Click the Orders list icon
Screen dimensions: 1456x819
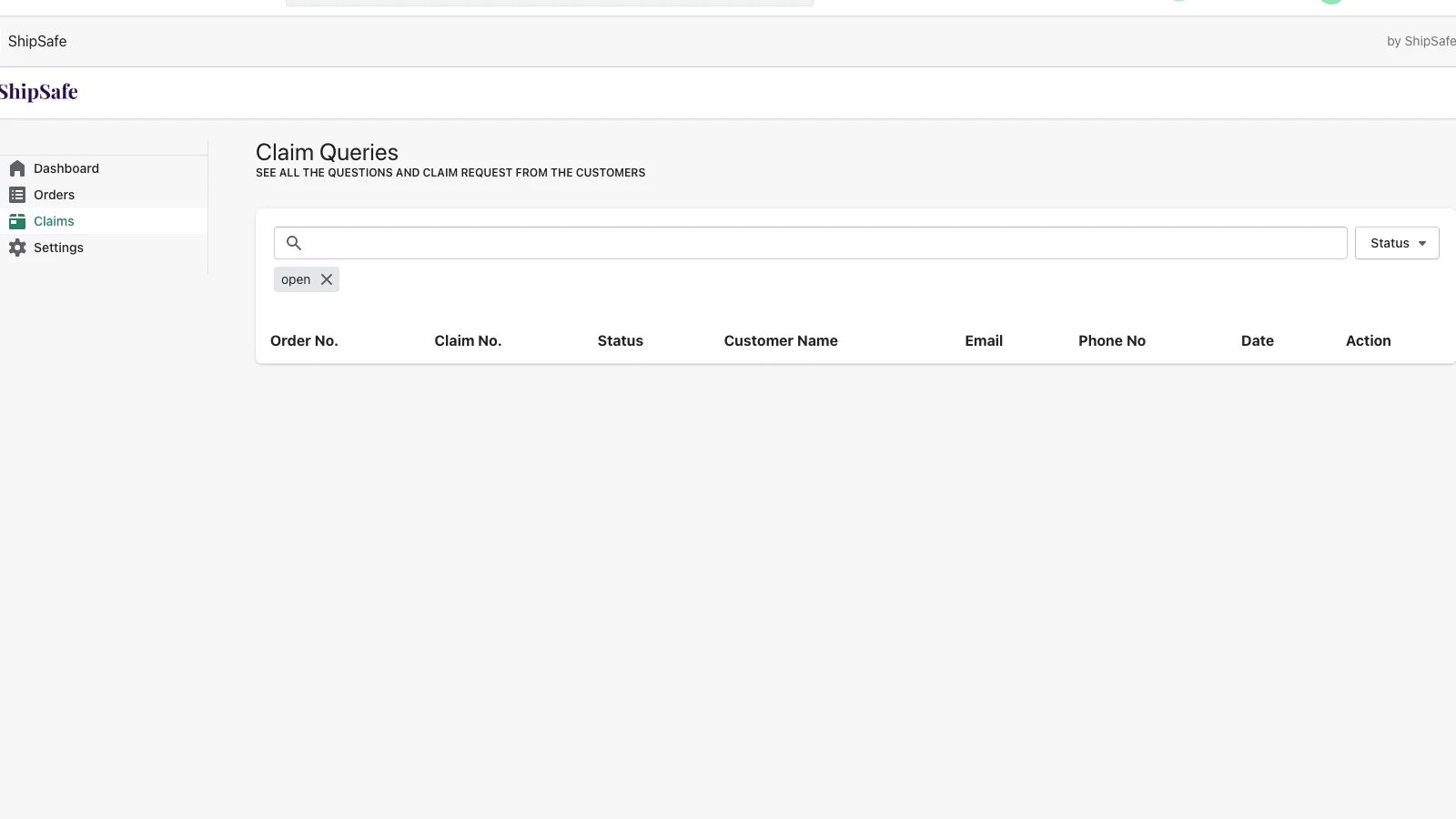click(x=17, y=195)
